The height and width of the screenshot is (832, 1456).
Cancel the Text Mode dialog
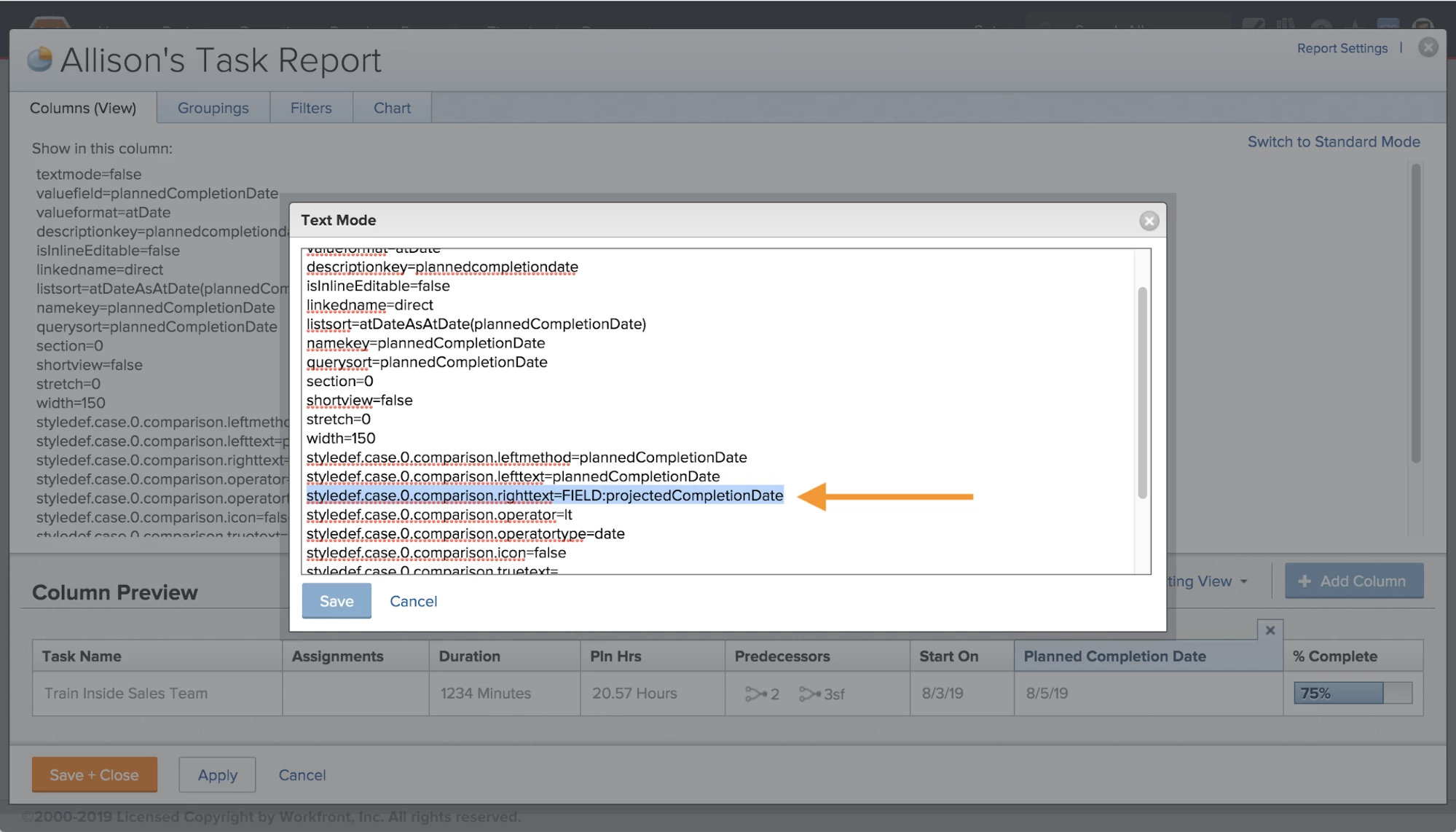[413, 601]
